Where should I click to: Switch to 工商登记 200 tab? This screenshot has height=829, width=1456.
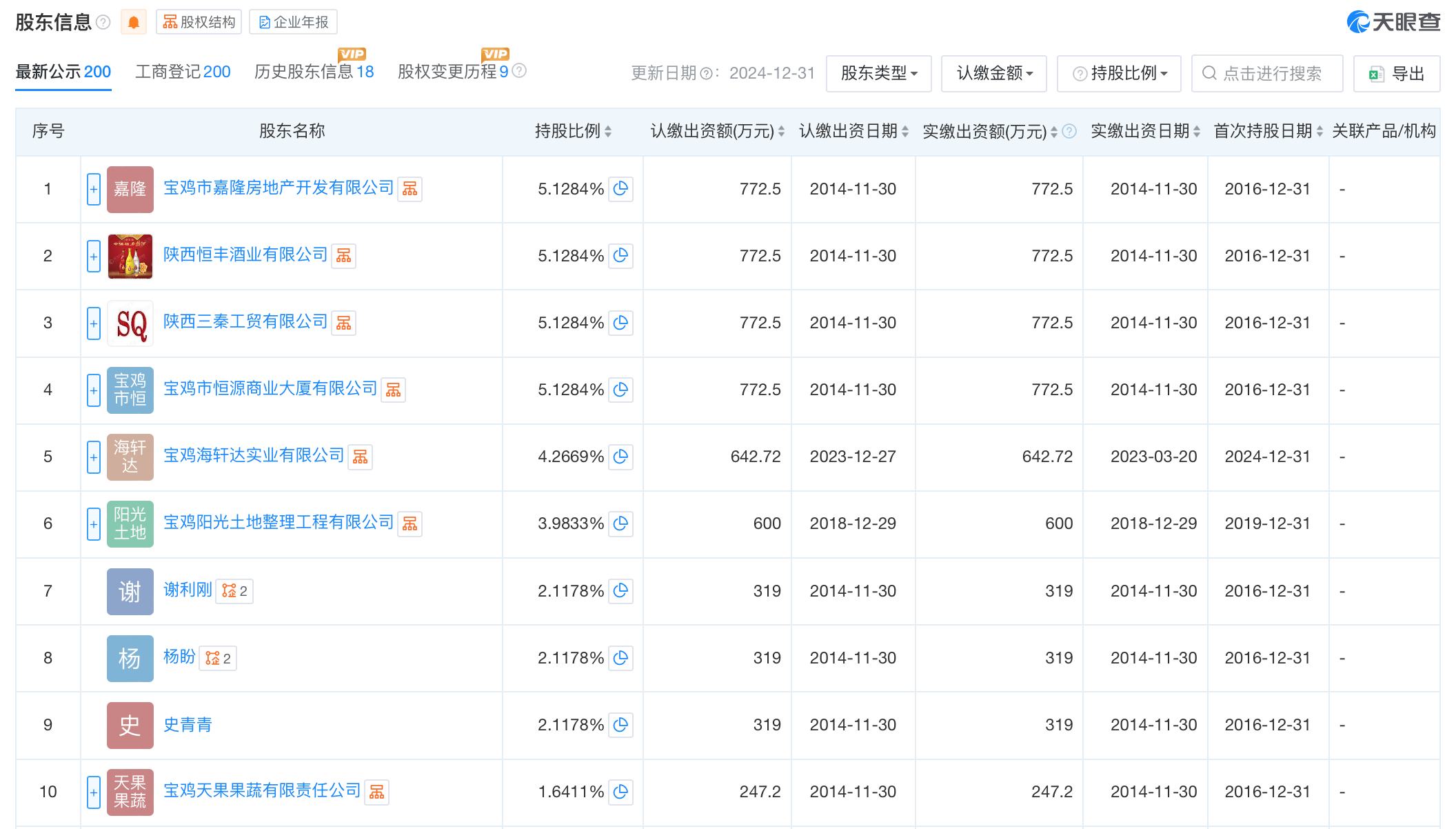pos(183,72)
